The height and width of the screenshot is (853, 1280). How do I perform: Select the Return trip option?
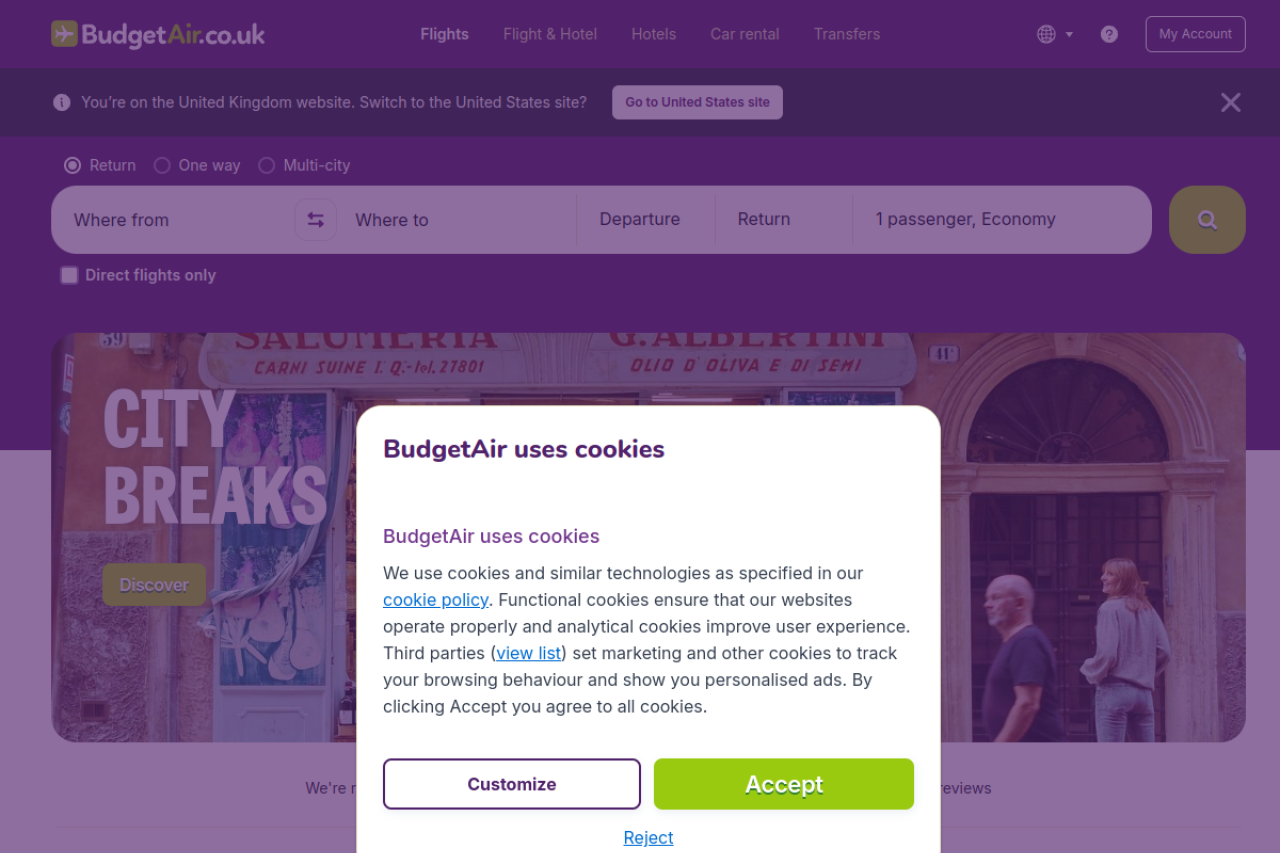[73, 166]
